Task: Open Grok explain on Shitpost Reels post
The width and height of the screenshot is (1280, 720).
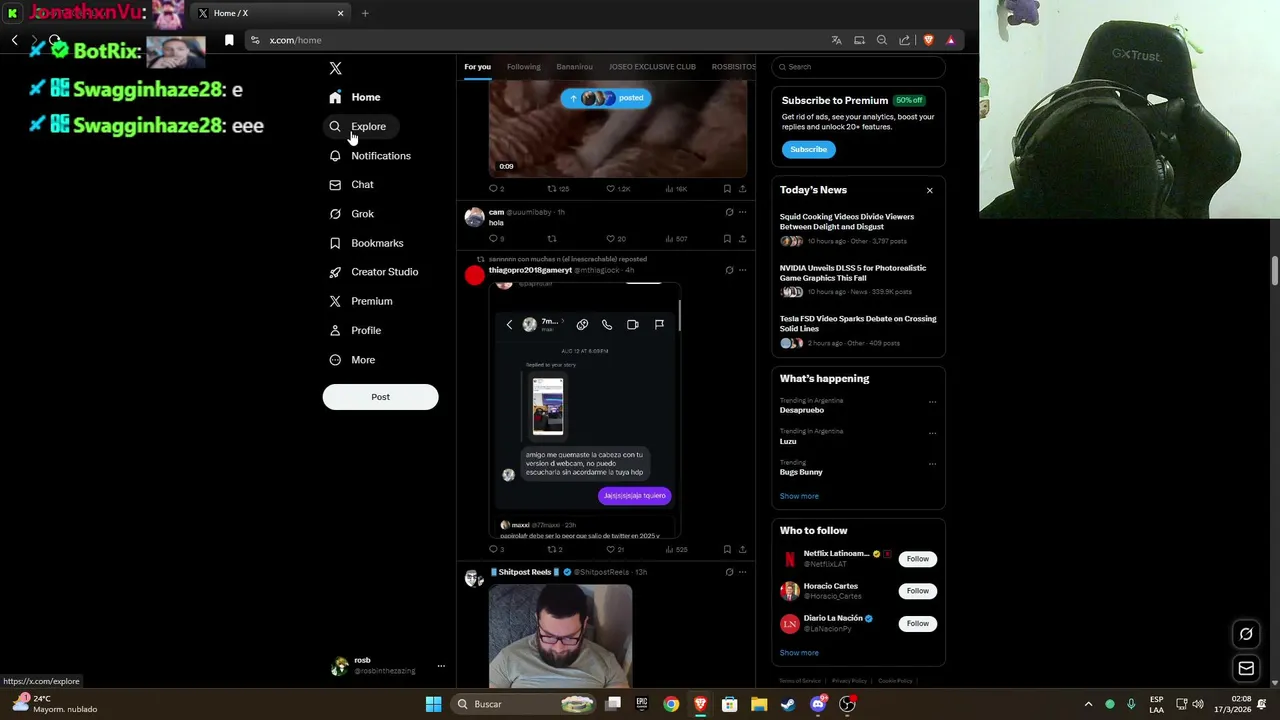Action: (x=729, y=572)
